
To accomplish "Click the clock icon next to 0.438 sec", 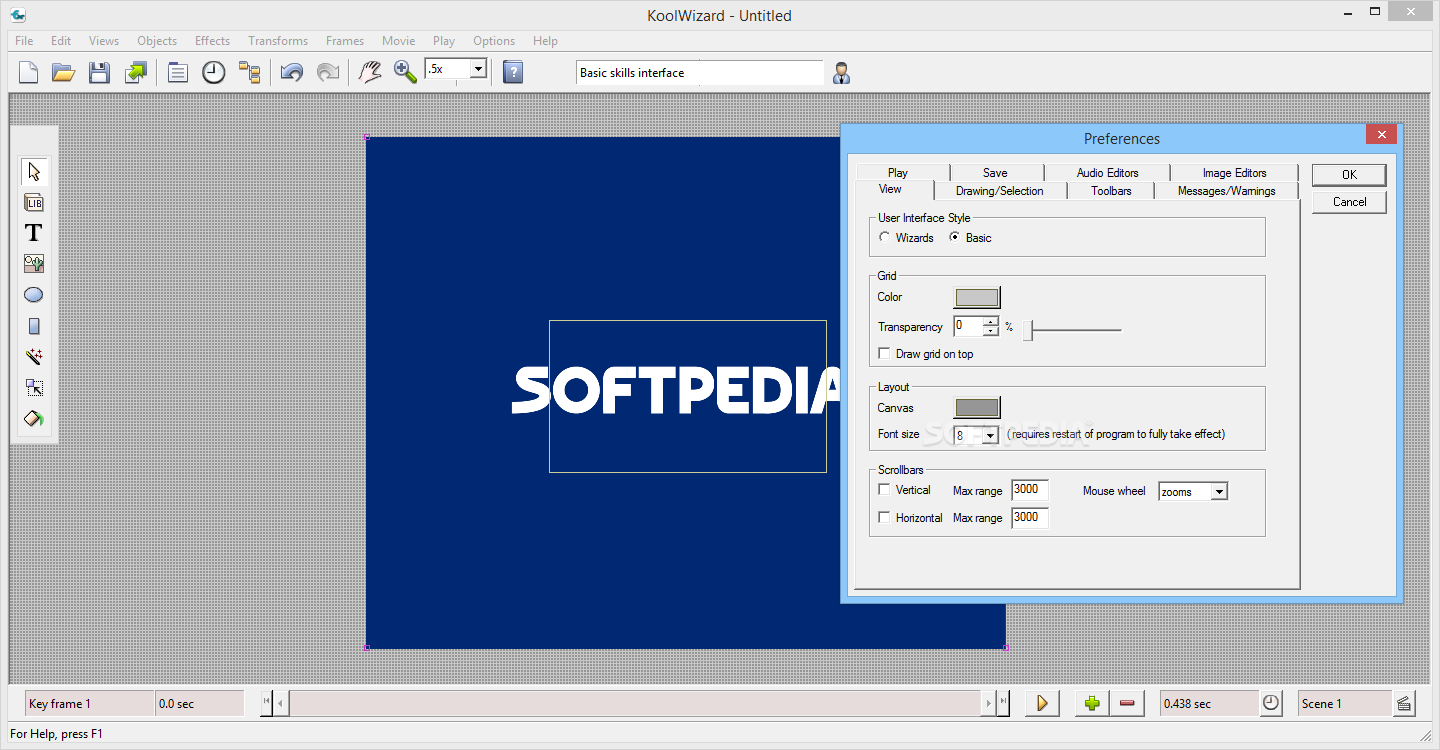I will (x=1270, y=703).
